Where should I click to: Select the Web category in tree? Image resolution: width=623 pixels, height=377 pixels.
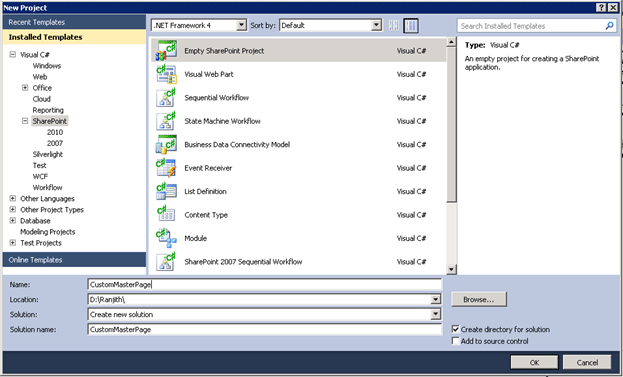[40, 77]
